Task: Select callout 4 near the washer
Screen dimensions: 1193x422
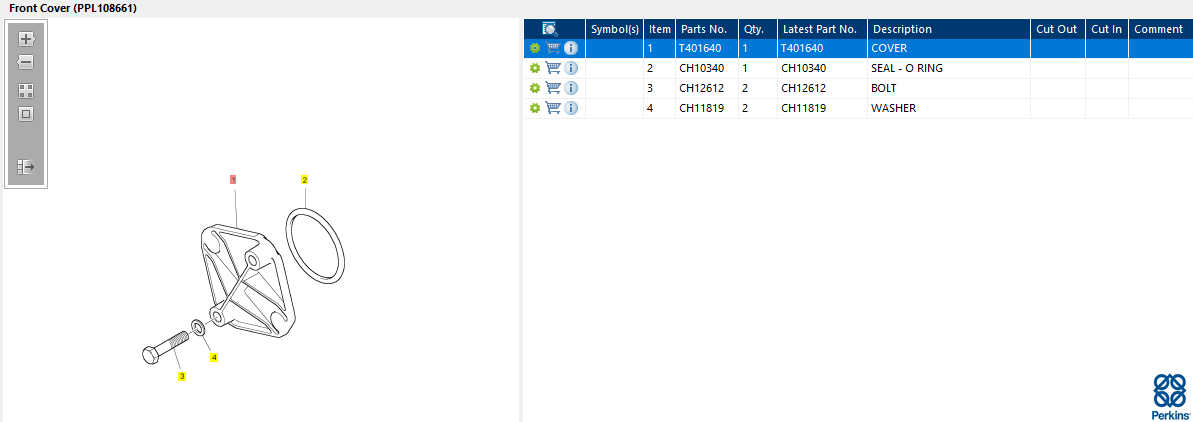Action: pos(215,357)
